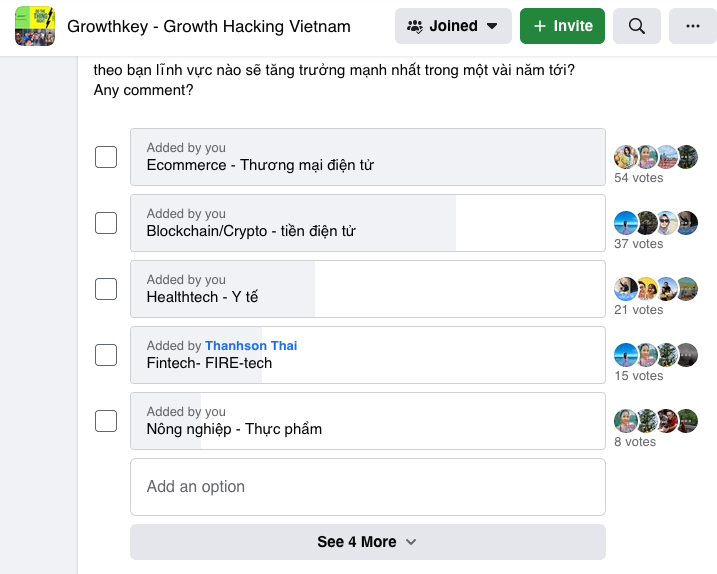Screen dimensions: 717x574
Task: Click the search magnifier icon
Action: tap(637, 26)
